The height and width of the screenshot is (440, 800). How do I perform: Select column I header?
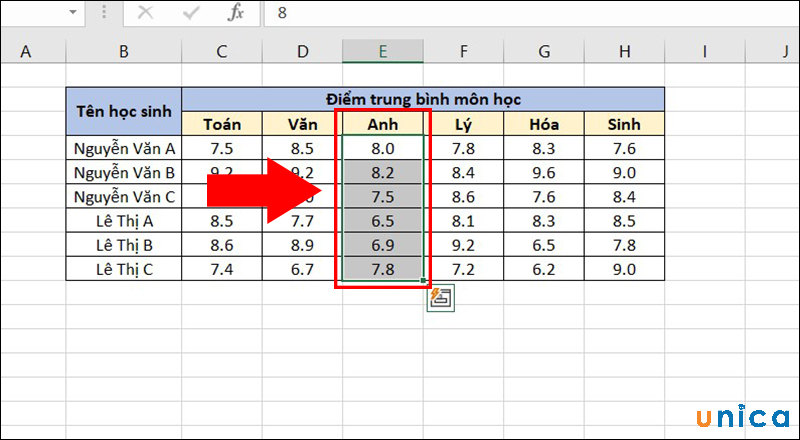705,52
